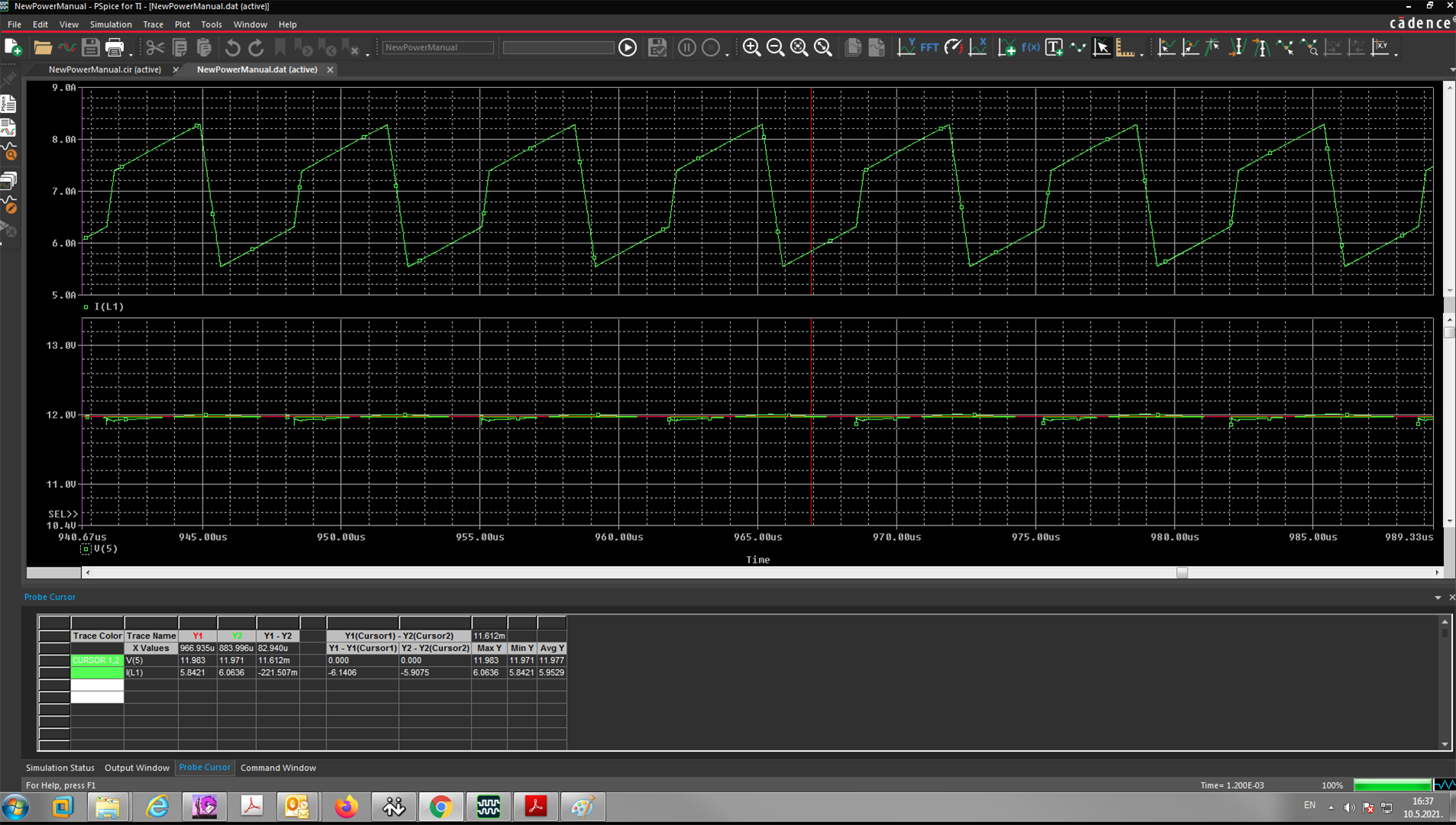Zoom in on the plot

point(751,47)
